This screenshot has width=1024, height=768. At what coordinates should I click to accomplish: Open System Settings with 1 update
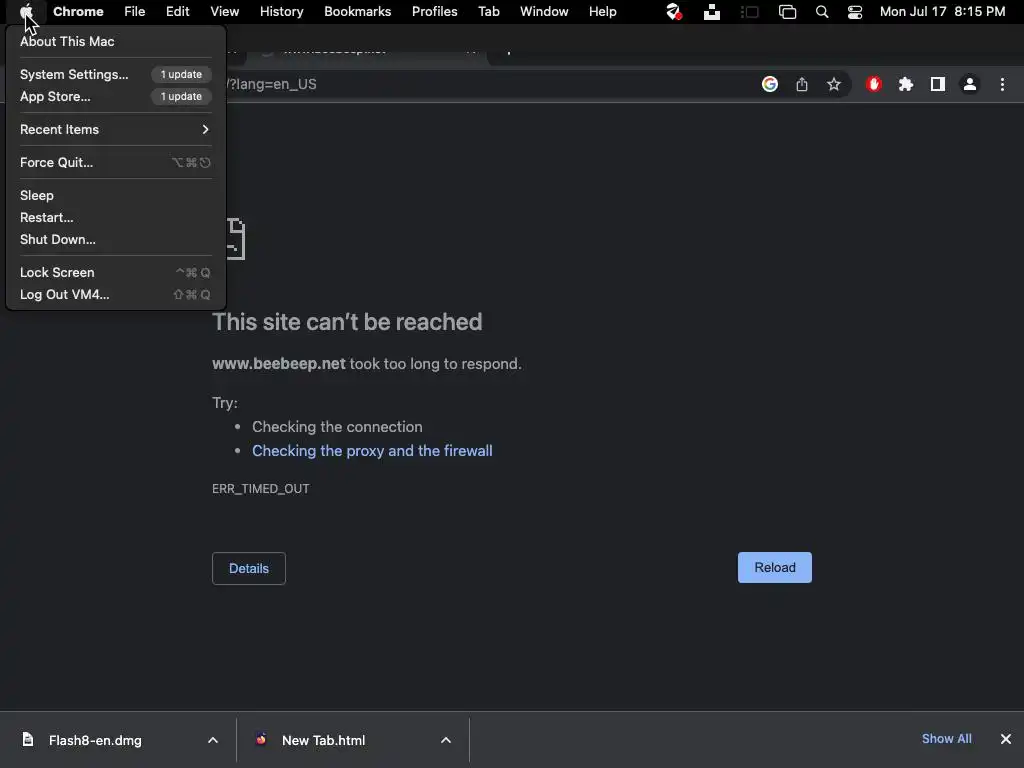(x=116, y=74)
